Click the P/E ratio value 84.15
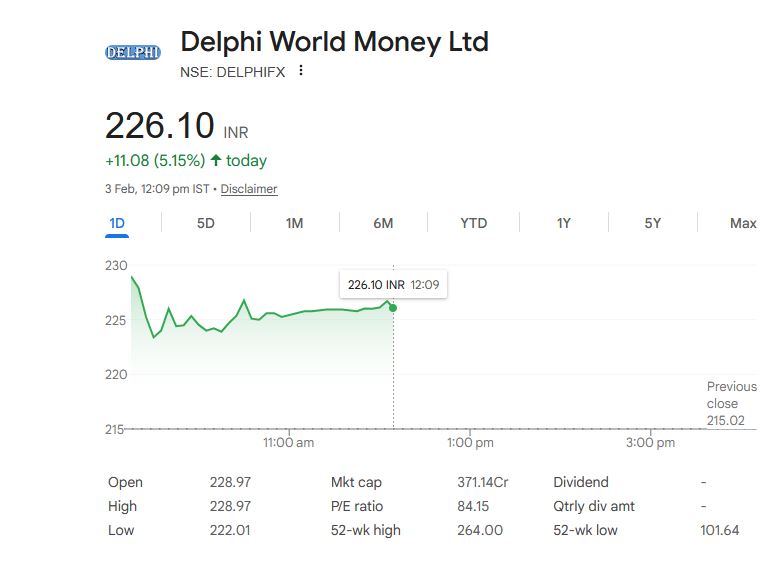 (x=473, y=506)
